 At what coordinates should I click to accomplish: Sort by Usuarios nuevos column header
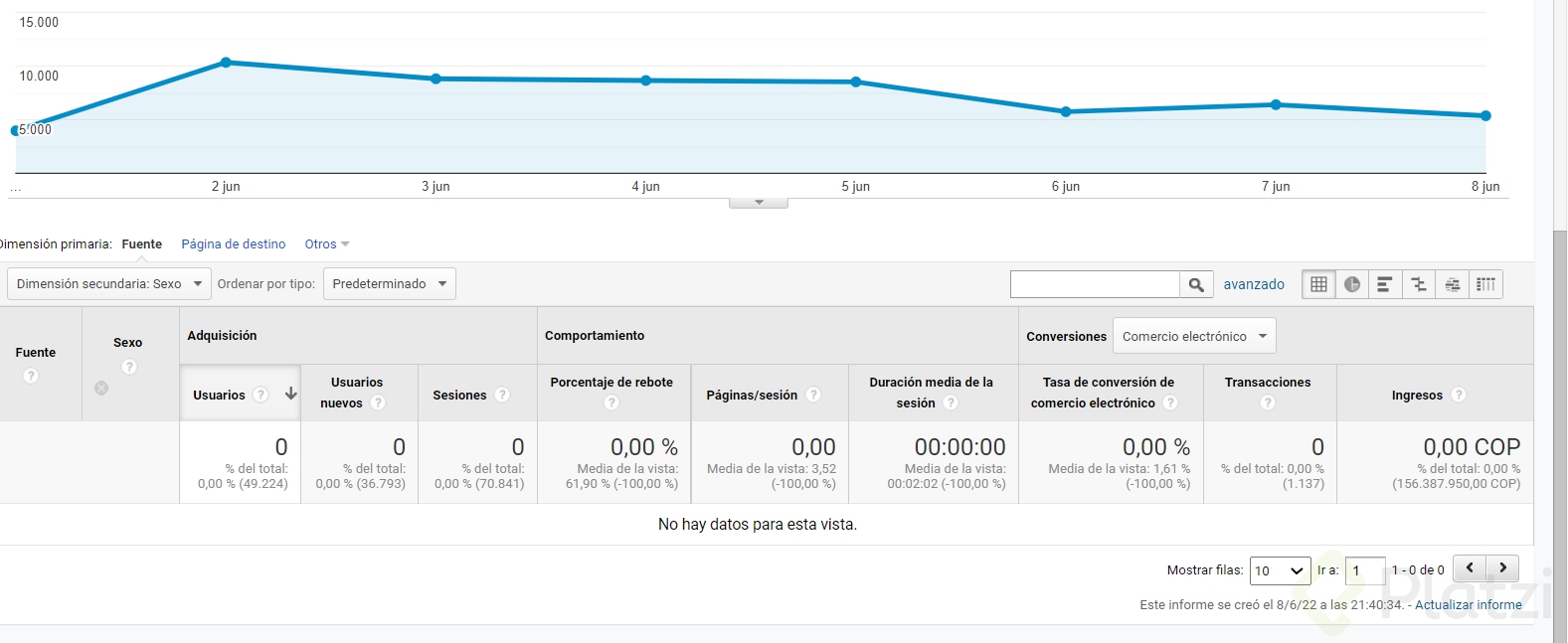pyautogui.click(x=357, y=393)
